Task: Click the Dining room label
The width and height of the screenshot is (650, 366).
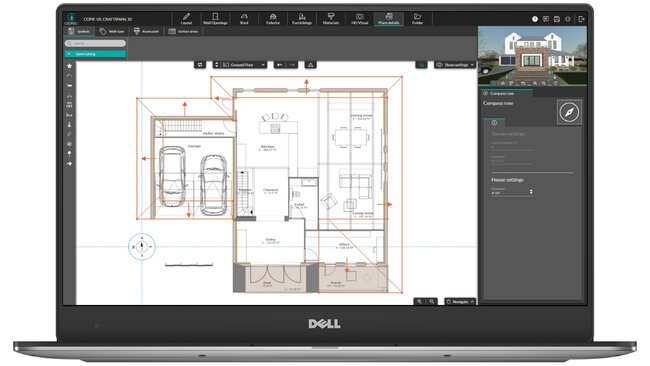Action: [362, 117]
